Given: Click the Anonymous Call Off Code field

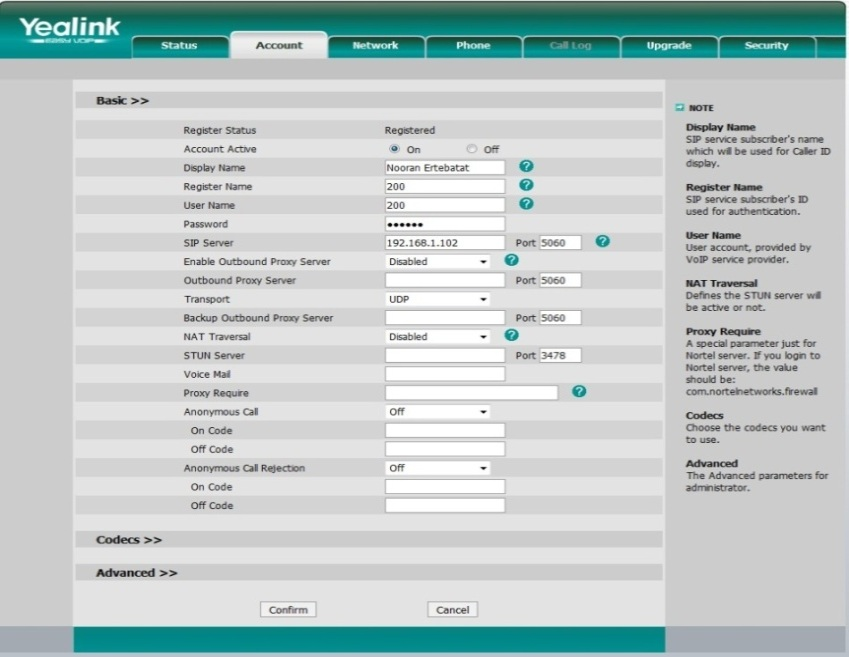Looking at the screenshot, I should tap(445, 449).
